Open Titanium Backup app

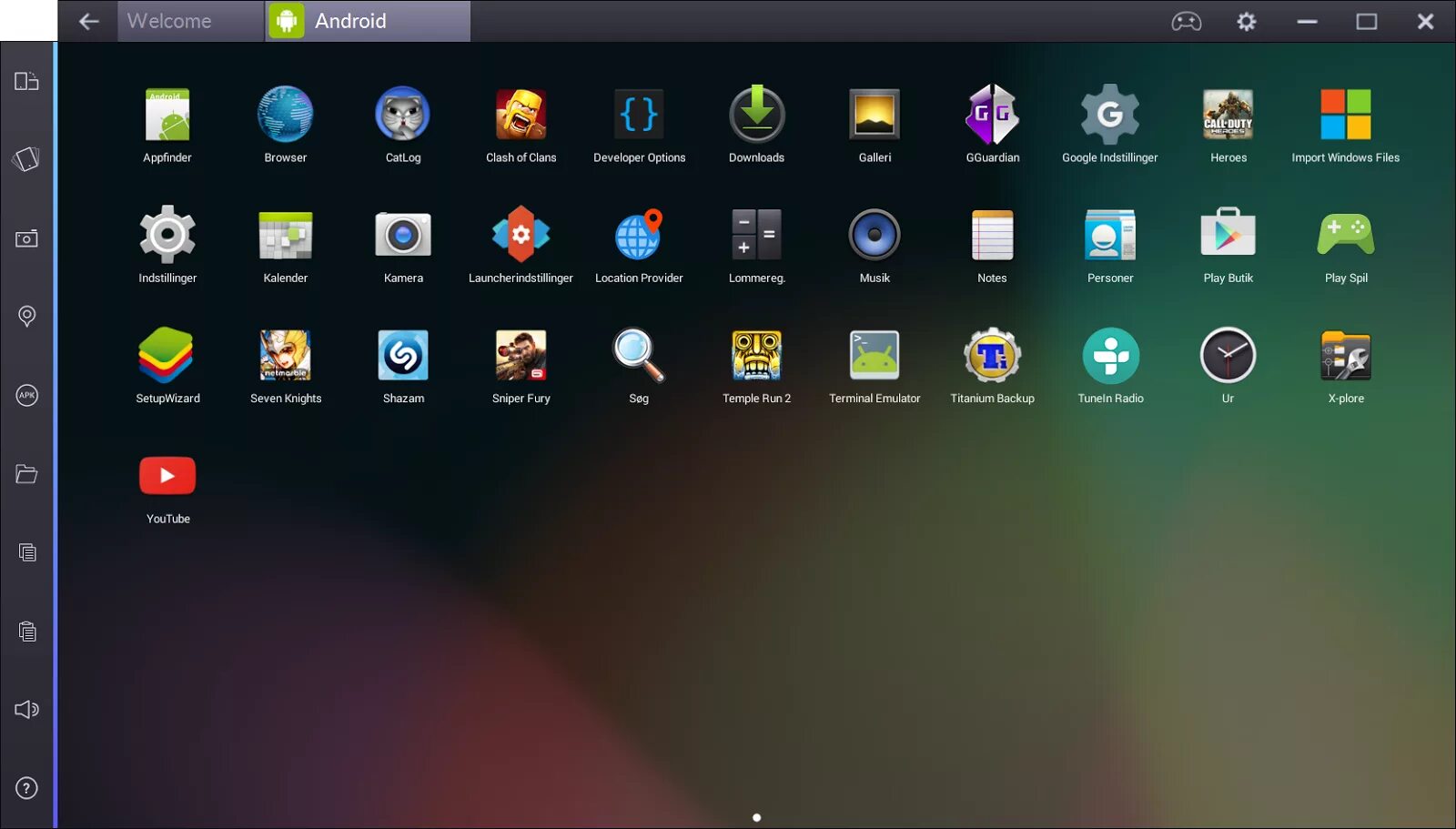993,355
